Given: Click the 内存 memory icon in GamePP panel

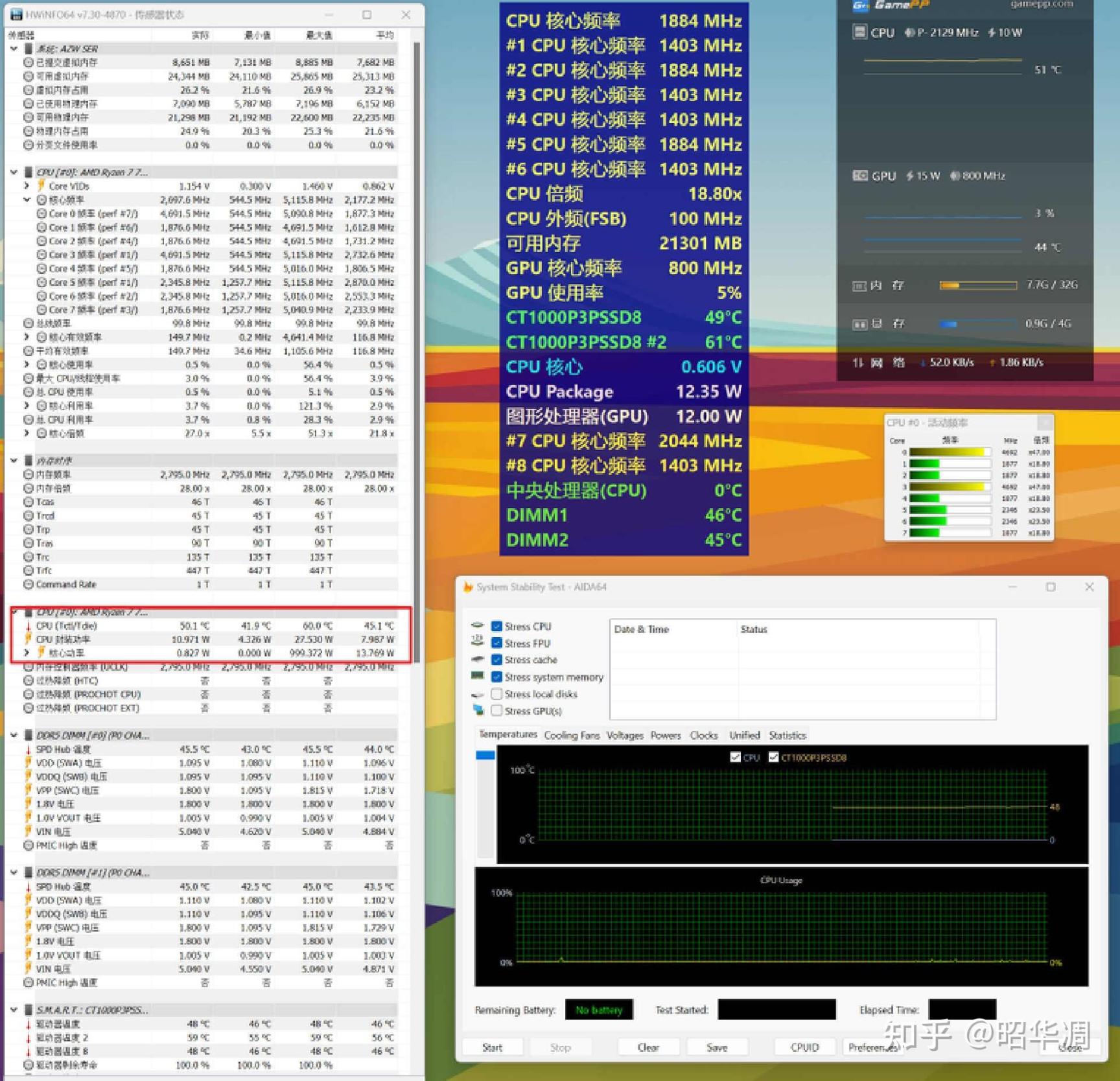Looking at the screenshot, I should (x=859, y=286).
